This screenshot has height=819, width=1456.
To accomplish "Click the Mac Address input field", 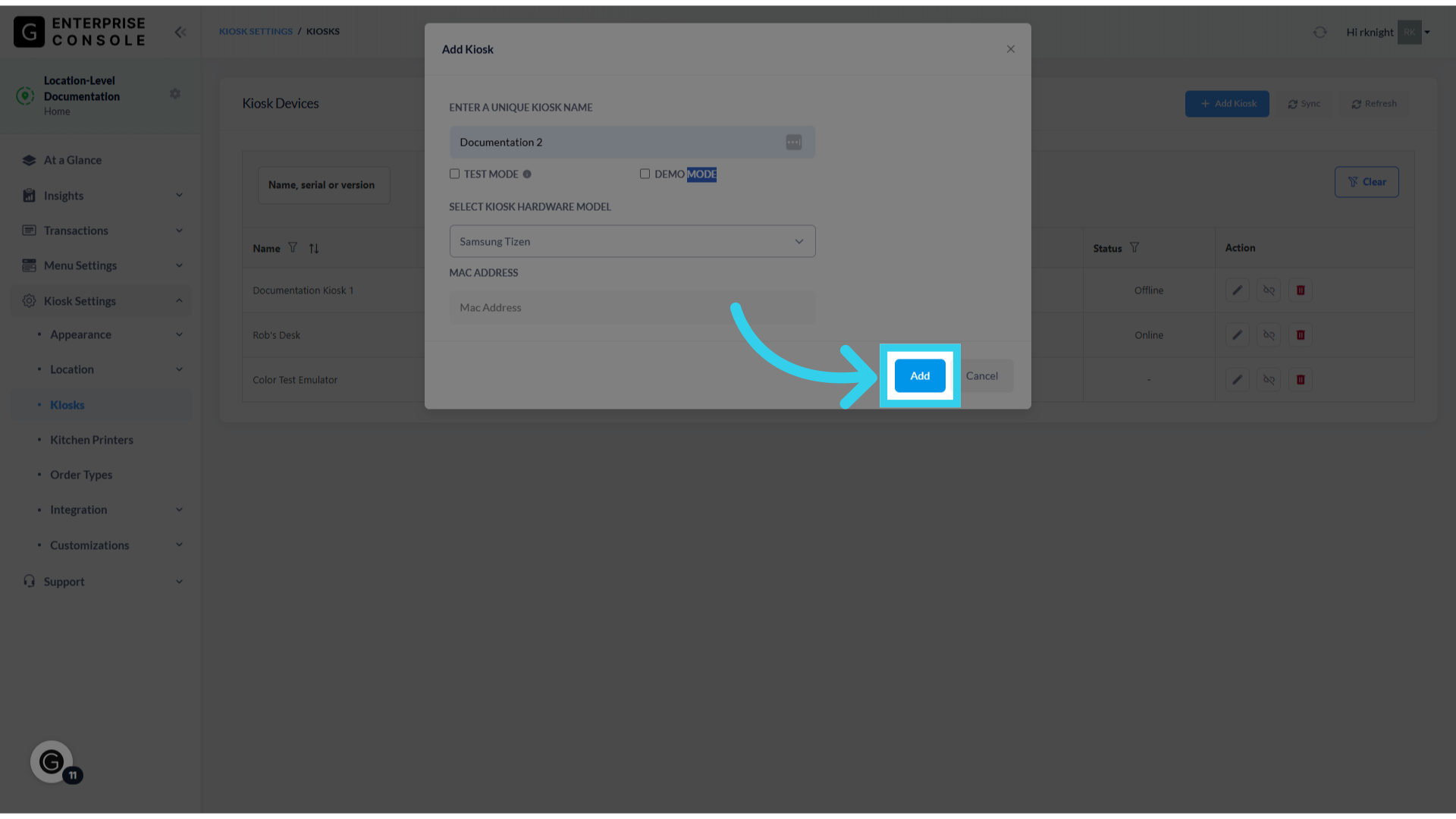I will [632, 308].
